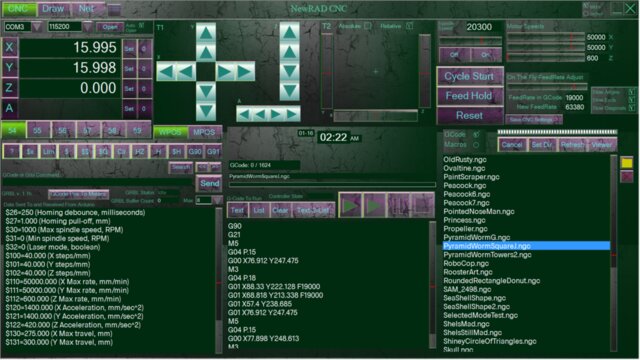Expand the 115200 baud rate dropdown

(x=88, y=27)
